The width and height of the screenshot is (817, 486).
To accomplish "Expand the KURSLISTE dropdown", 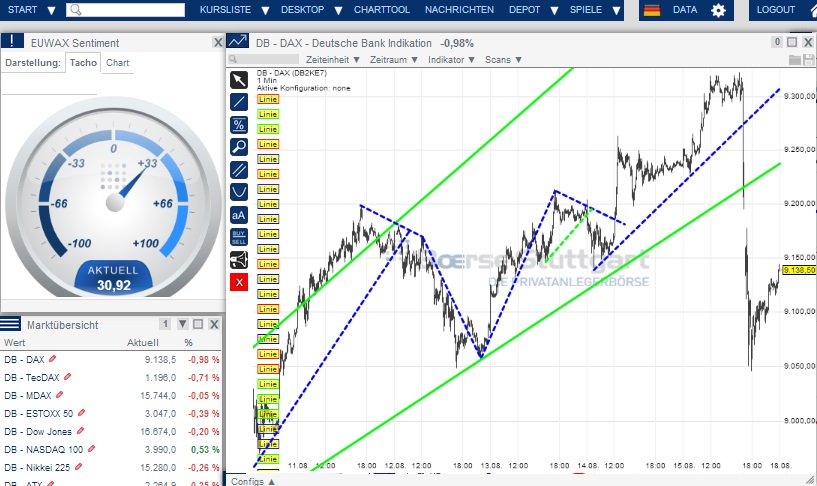I will [265, 10].
